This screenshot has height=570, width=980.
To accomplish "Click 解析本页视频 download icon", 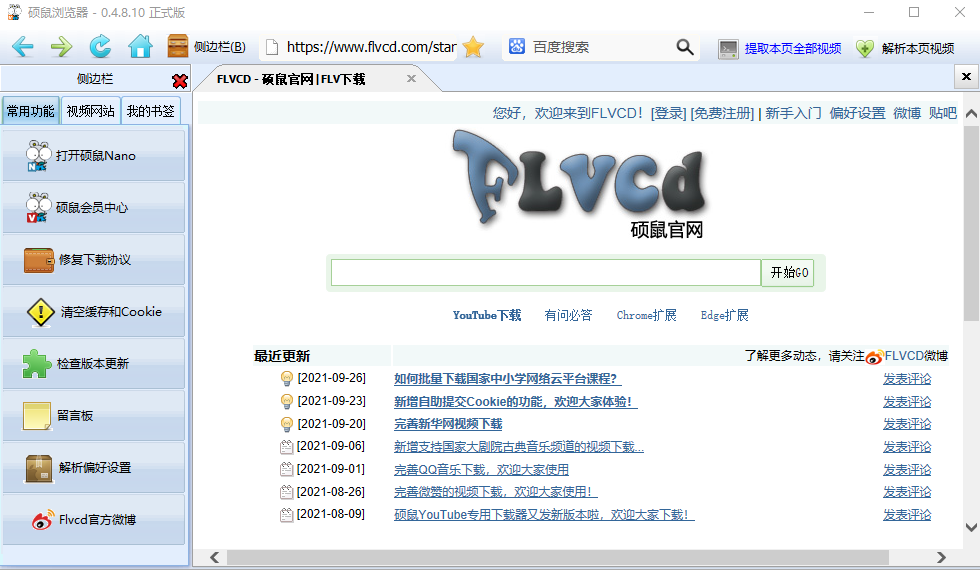I will tap(864, 48).
